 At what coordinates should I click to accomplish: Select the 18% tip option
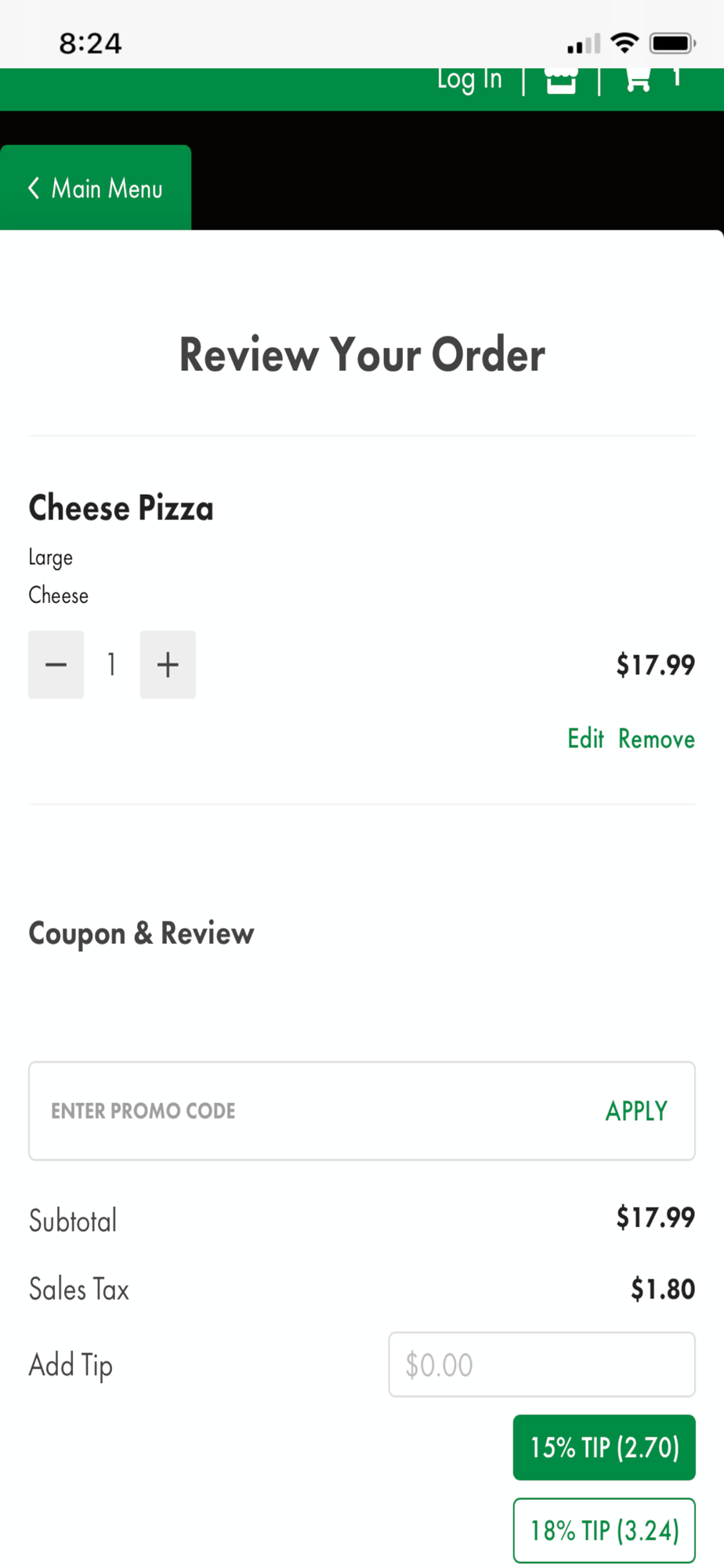coord(604,1530)
